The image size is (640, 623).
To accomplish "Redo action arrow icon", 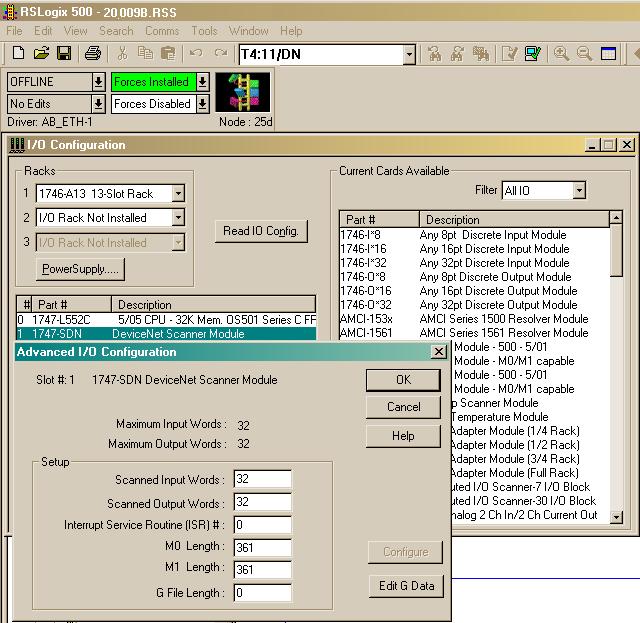I will click(221, 53).
